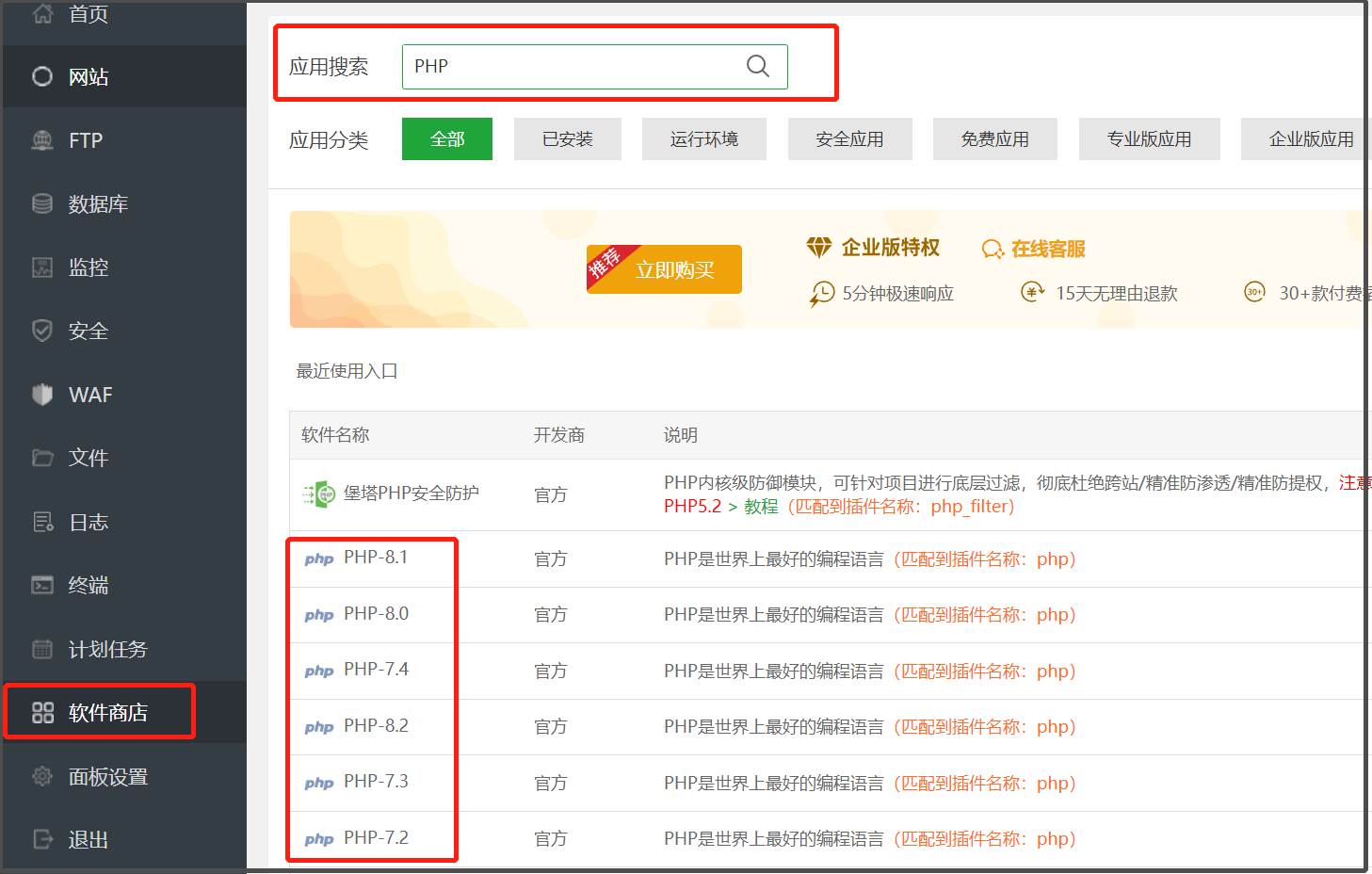Filter by 免费应用 category
The height and width of the screenshot is (874, 1372).
click(994, 139)
